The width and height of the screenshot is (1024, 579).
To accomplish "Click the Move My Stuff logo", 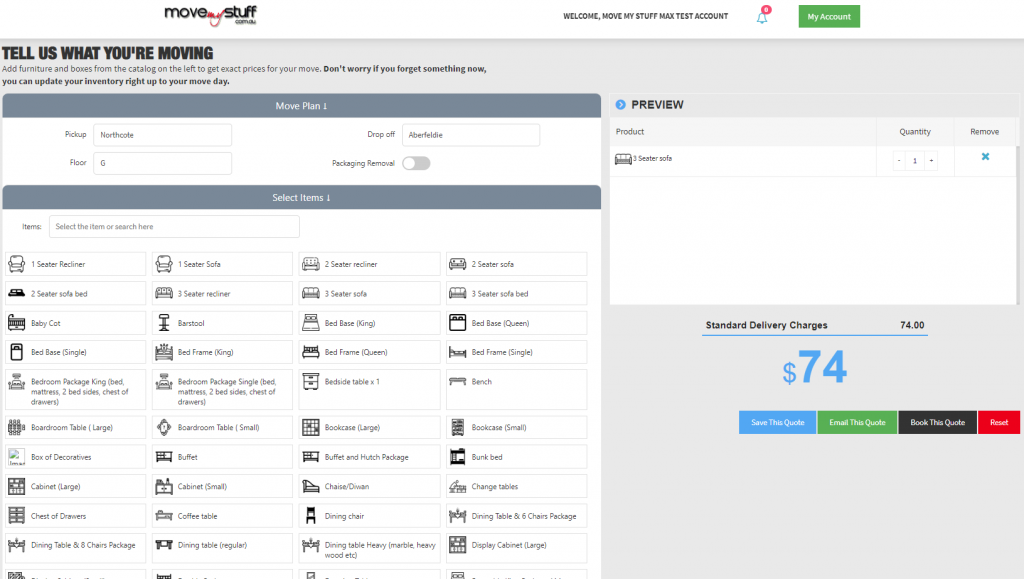I will coord(210,15).
